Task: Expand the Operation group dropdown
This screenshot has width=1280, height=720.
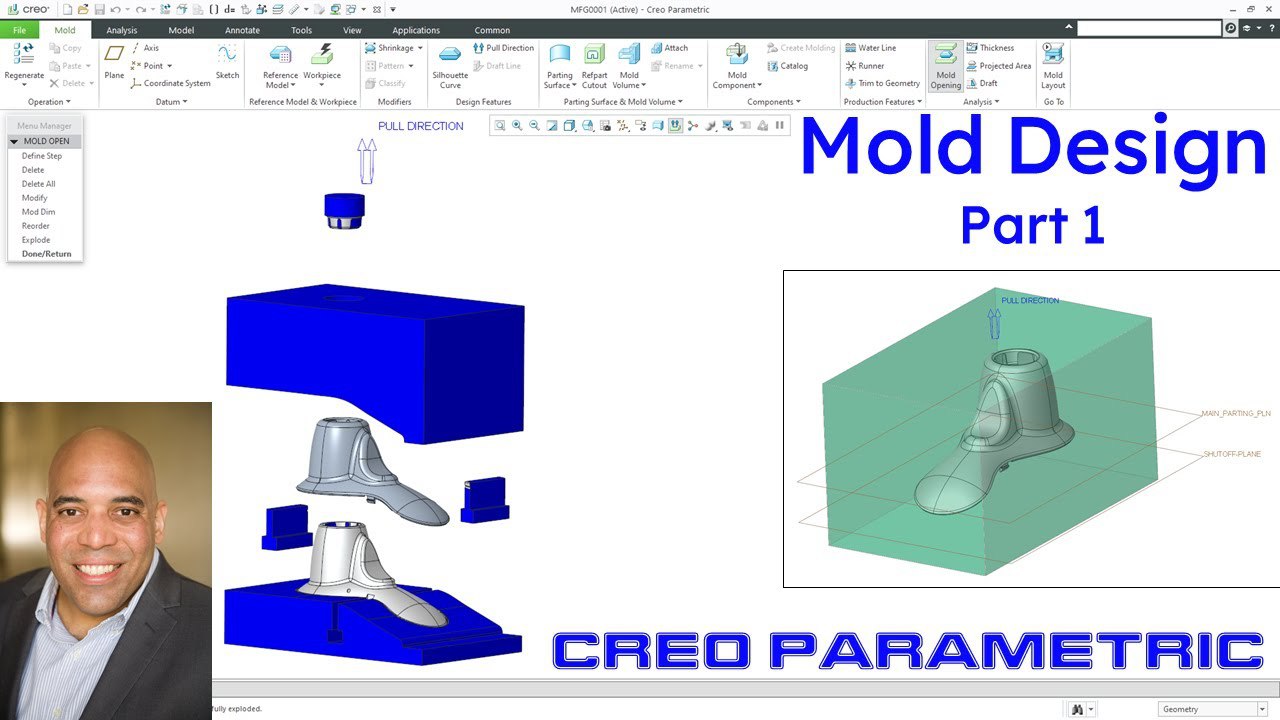Action: tap(49, 102)
